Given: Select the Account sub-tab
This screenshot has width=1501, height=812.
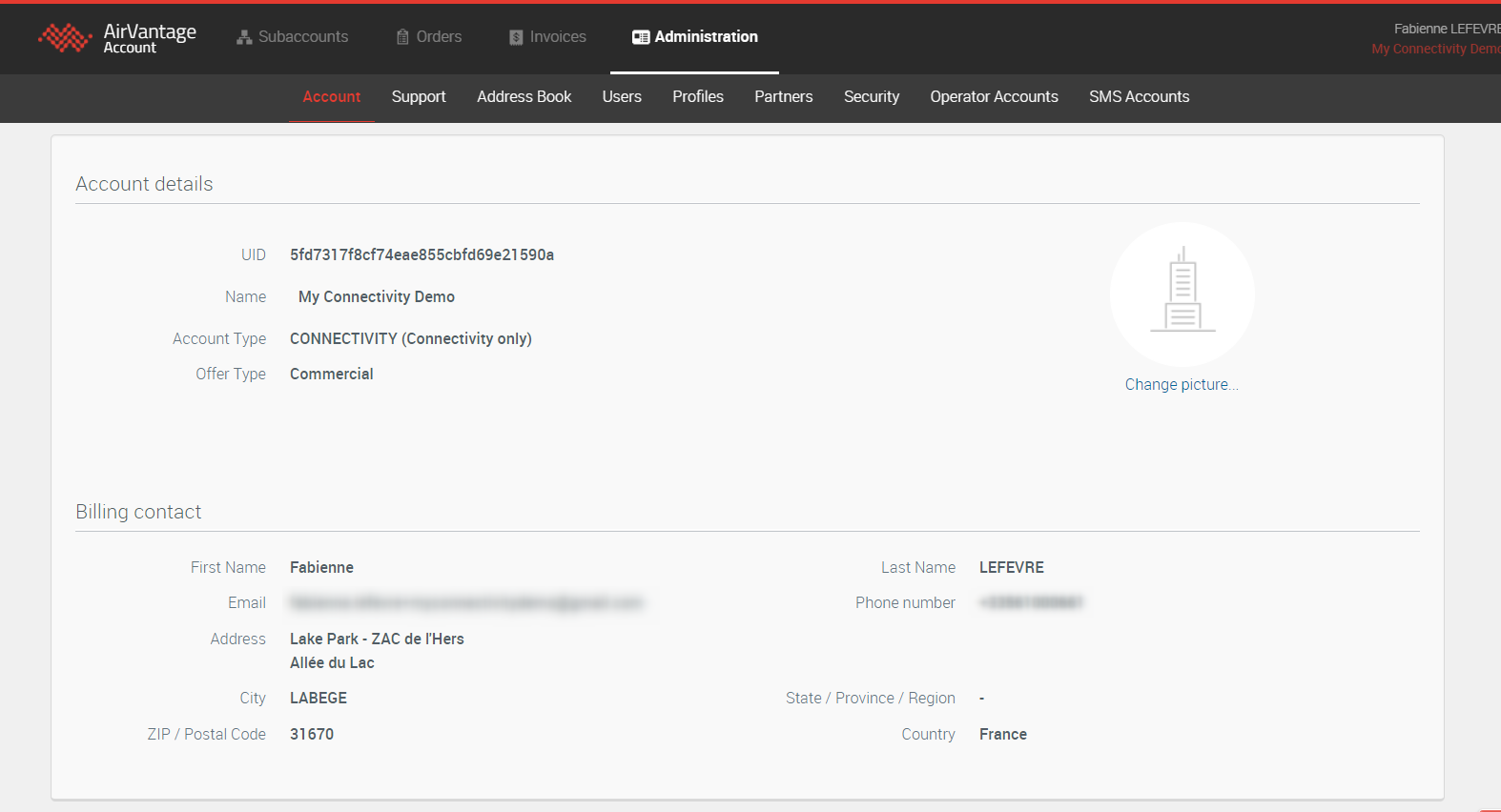Looking at the screenshot, I should (331, 97).
